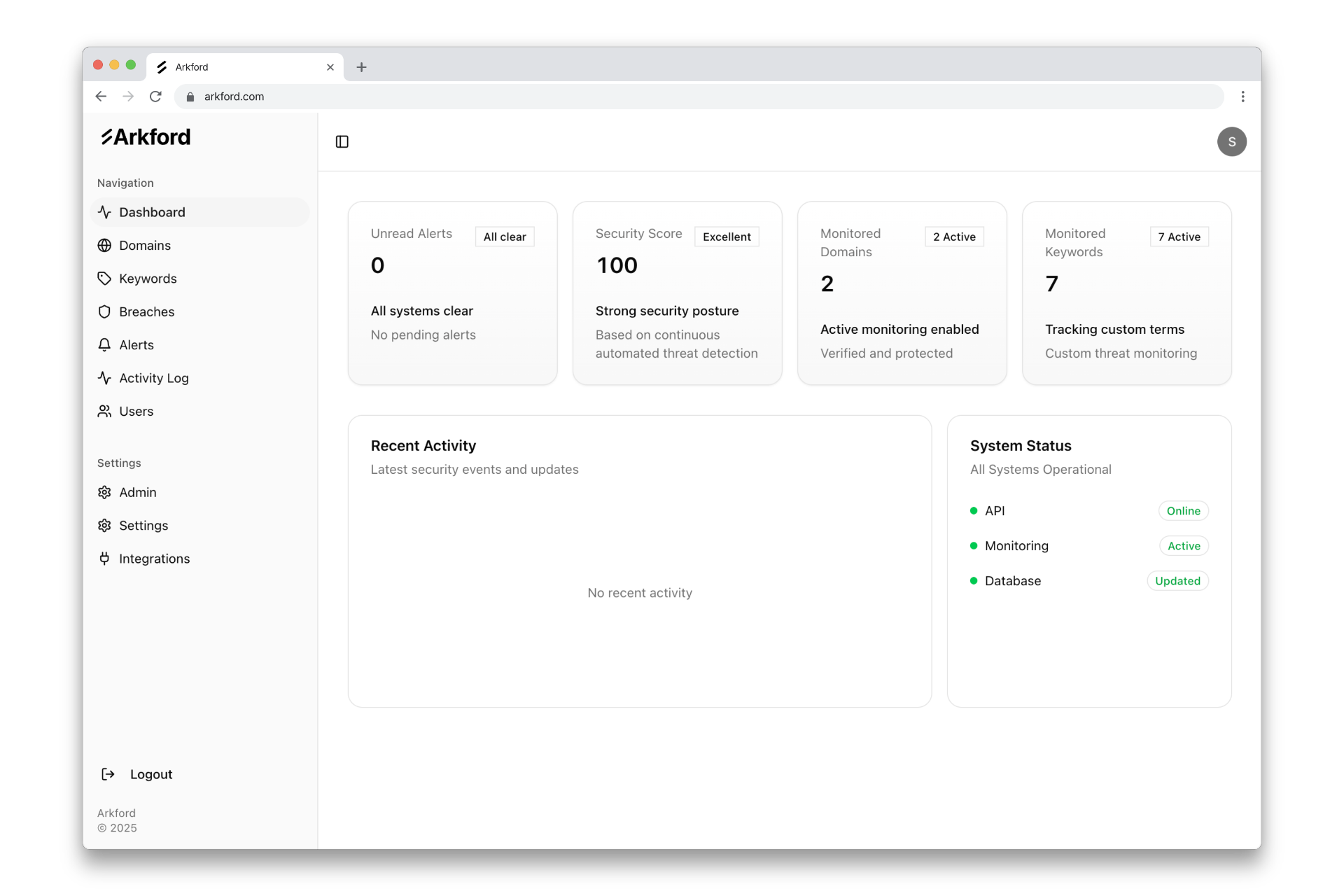Click the Keywords tag icon

click(104, 278)
